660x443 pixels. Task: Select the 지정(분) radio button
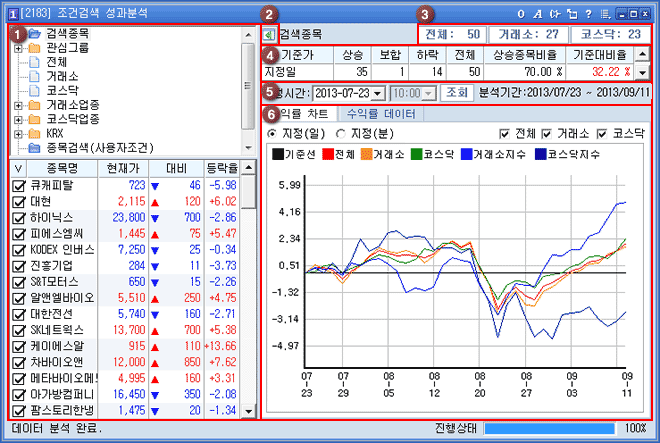tap(342, 134)
